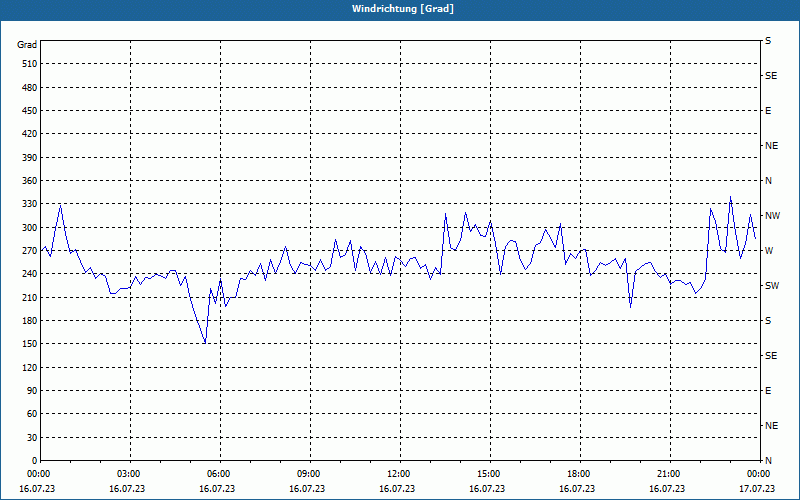Screen dimensions: 800x500
Task: Click the 390 degree axis value
Action: tap(30, 158)
